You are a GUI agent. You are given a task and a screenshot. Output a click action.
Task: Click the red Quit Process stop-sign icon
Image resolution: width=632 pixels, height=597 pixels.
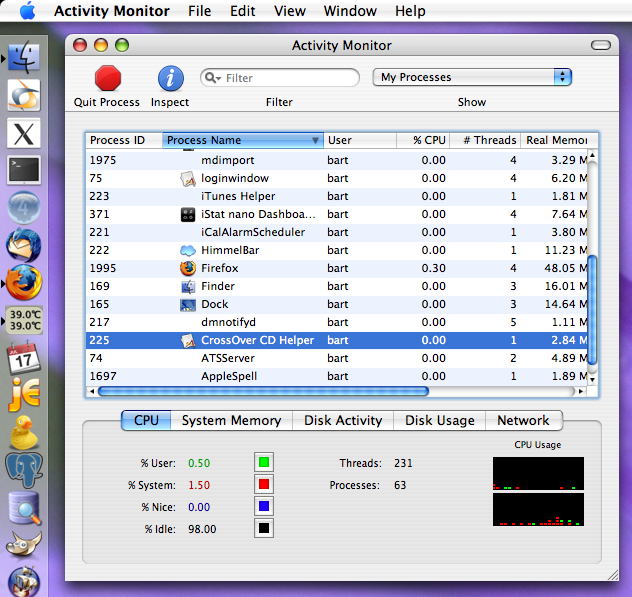107,78
